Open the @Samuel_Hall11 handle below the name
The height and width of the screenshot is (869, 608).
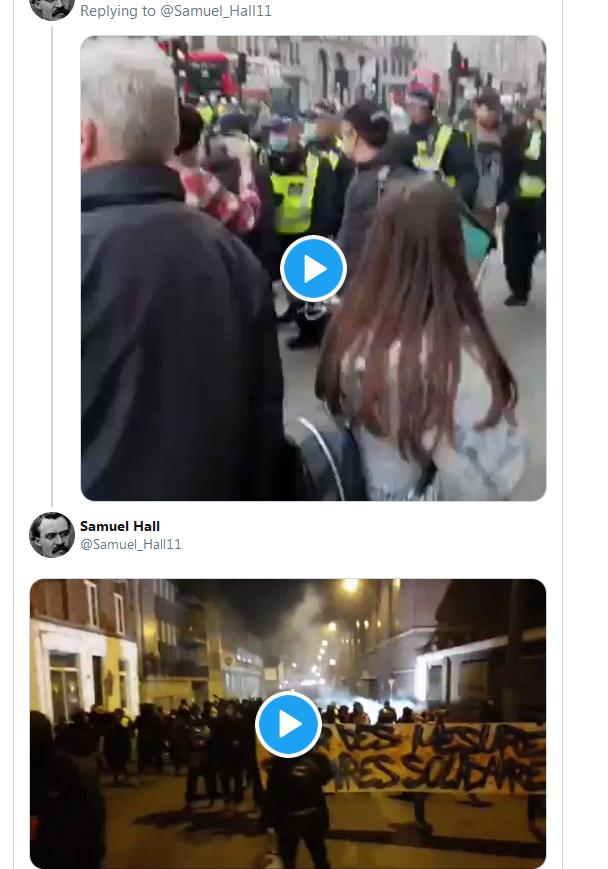(131, 544)
